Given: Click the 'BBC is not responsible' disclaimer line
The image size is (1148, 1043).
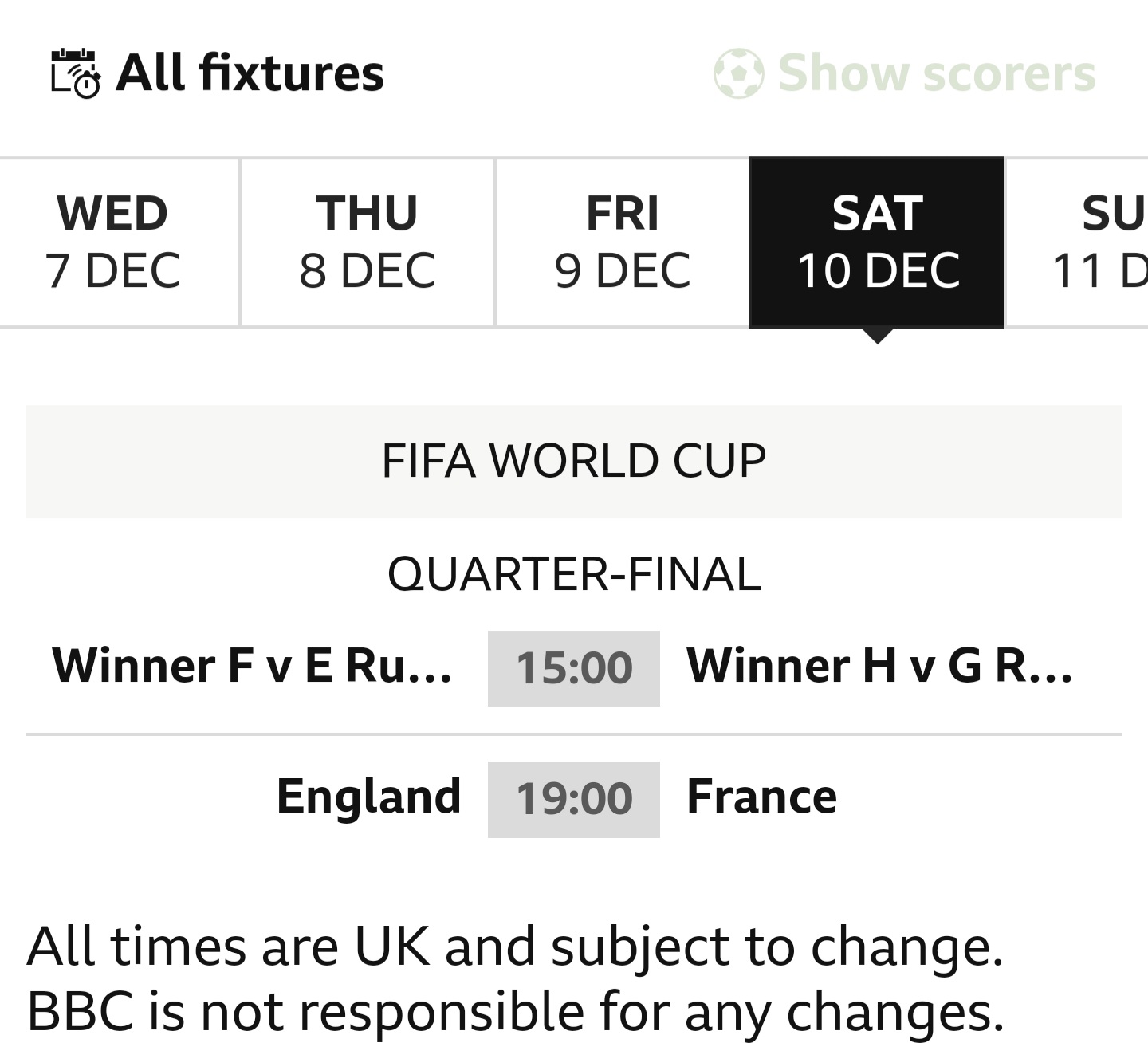Looking at the screenshot, I should tap(515, 1011).
